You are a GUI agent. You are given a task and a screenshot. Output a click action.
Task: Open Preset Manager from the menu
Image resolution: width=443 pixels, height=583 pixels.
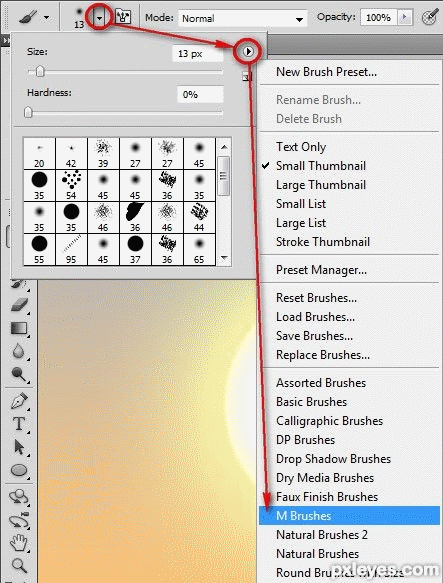tap(321, 270)
